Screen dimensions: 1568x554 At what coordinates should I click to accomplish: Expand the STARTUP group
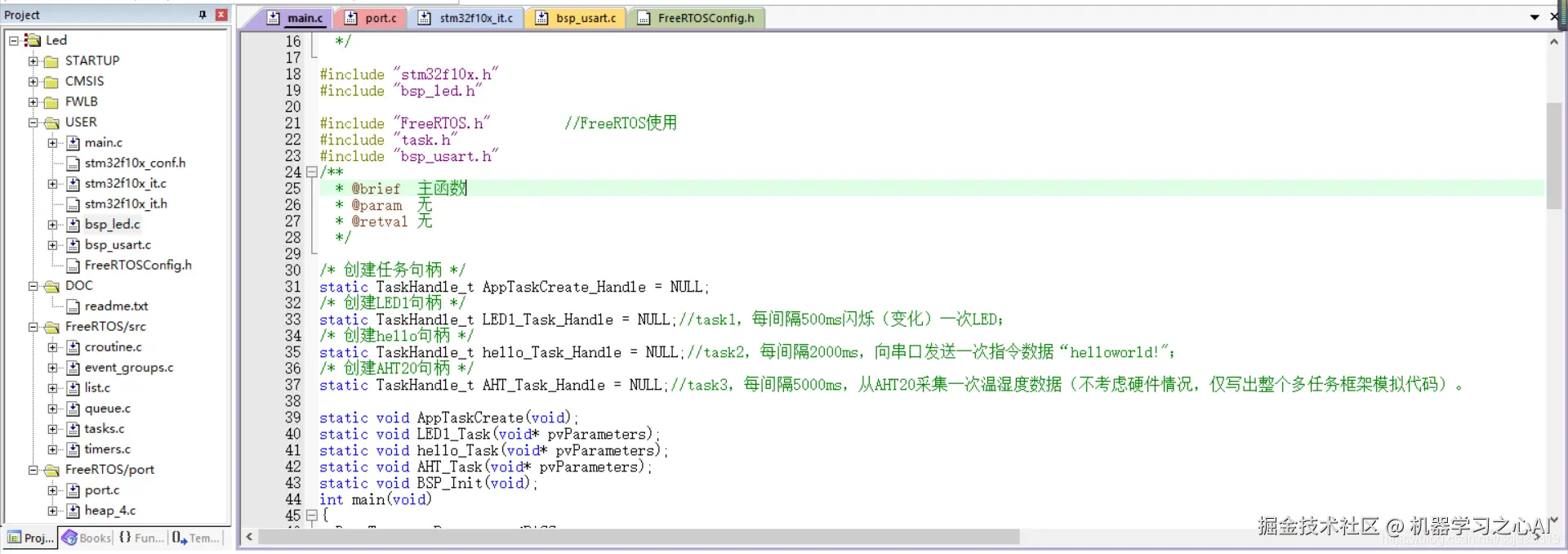coord(33,60)
